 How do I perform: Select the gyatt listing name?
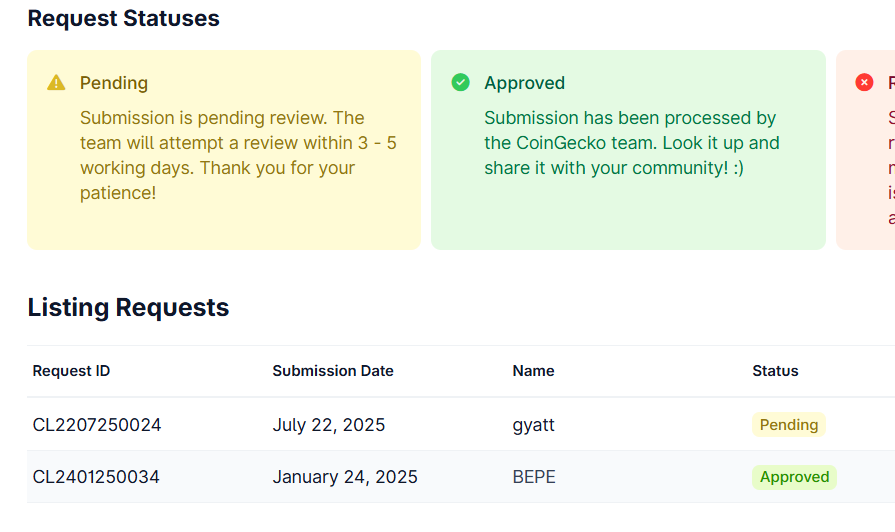(534, 425)
